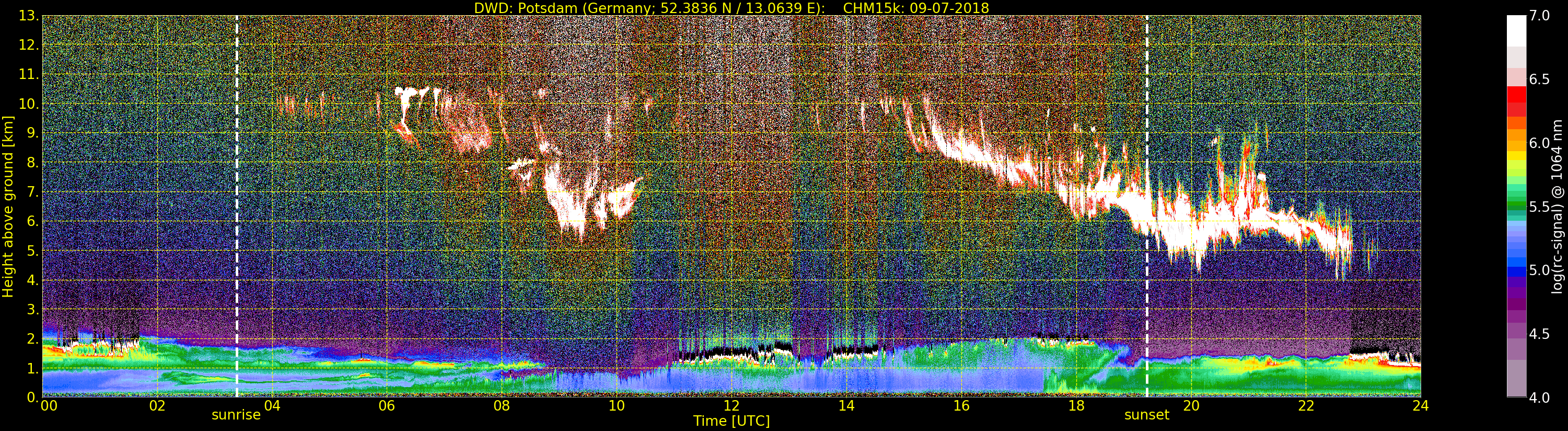Click the '22' time axis tick label

[x=1306, y=406]
